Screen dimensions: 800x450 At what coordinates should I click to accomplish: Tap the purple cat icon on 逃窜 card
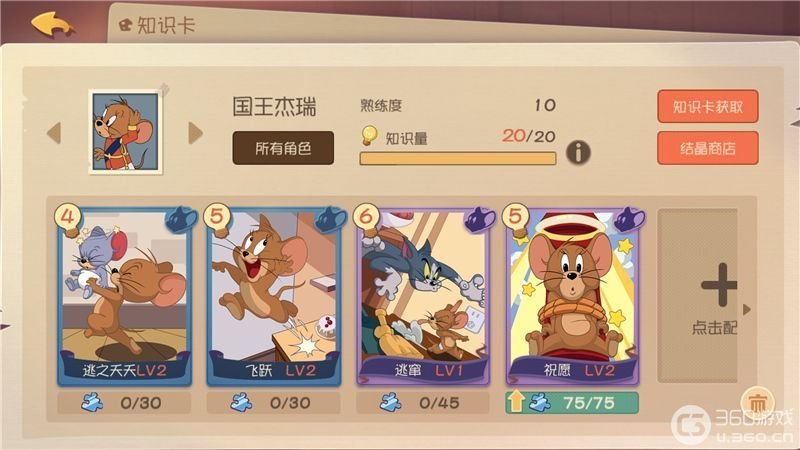tap(480, 220)
